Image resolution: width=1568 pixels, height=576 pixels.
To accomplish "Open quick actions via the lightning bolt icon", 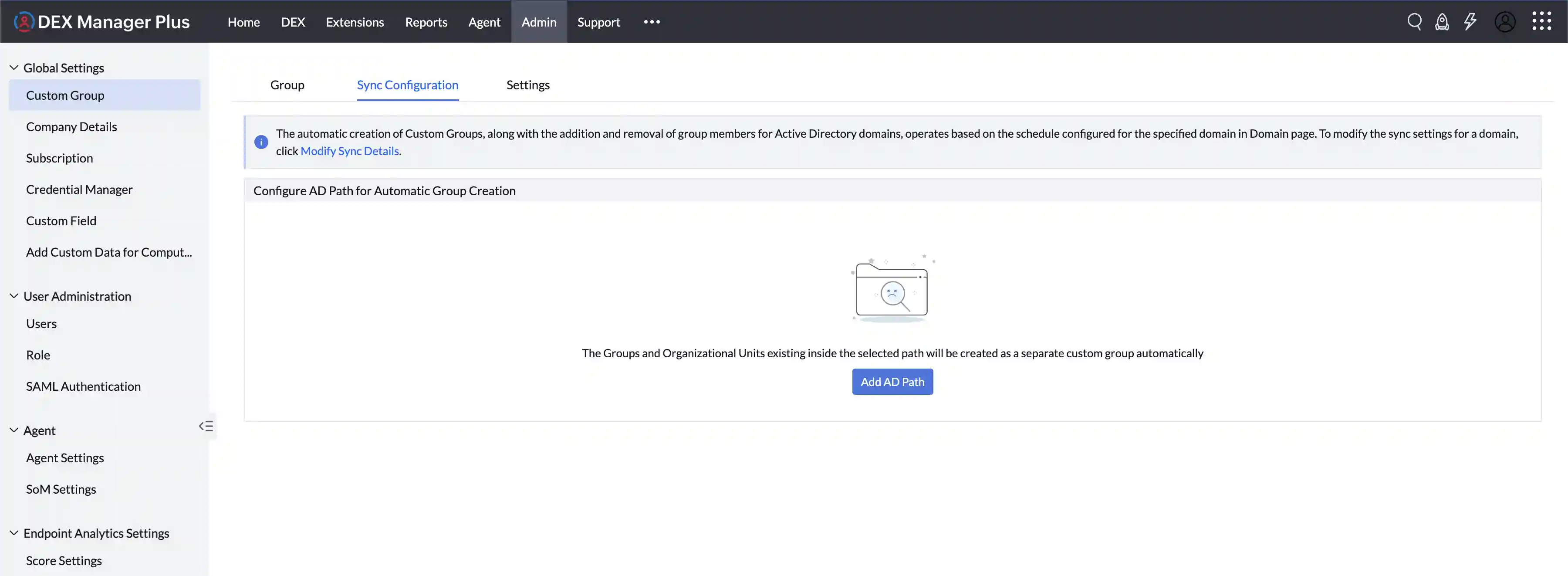I will pos(1470,21).
